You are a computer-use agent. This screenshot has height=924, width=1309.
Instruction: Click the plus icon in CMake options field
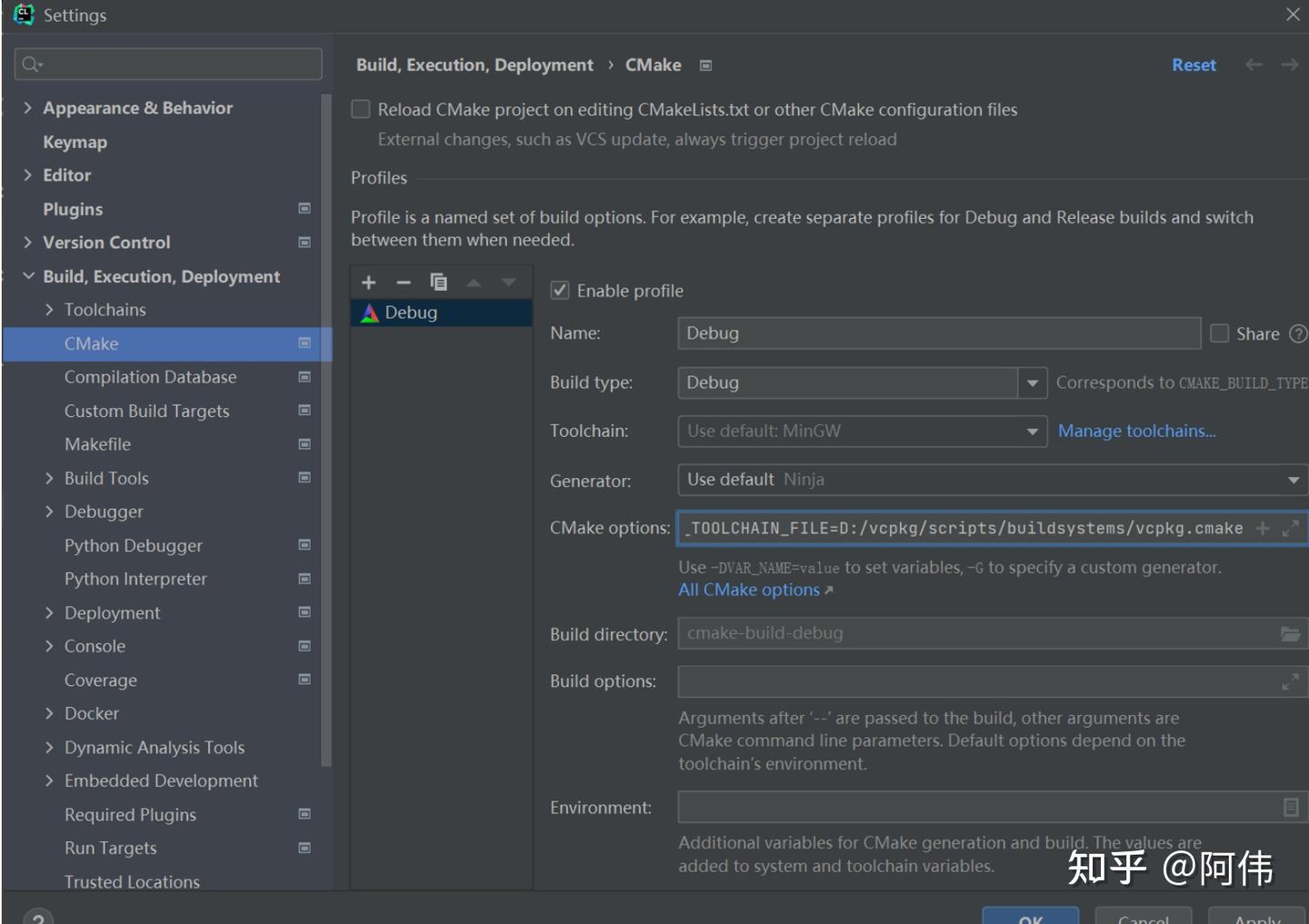[x=1263, y=529]
